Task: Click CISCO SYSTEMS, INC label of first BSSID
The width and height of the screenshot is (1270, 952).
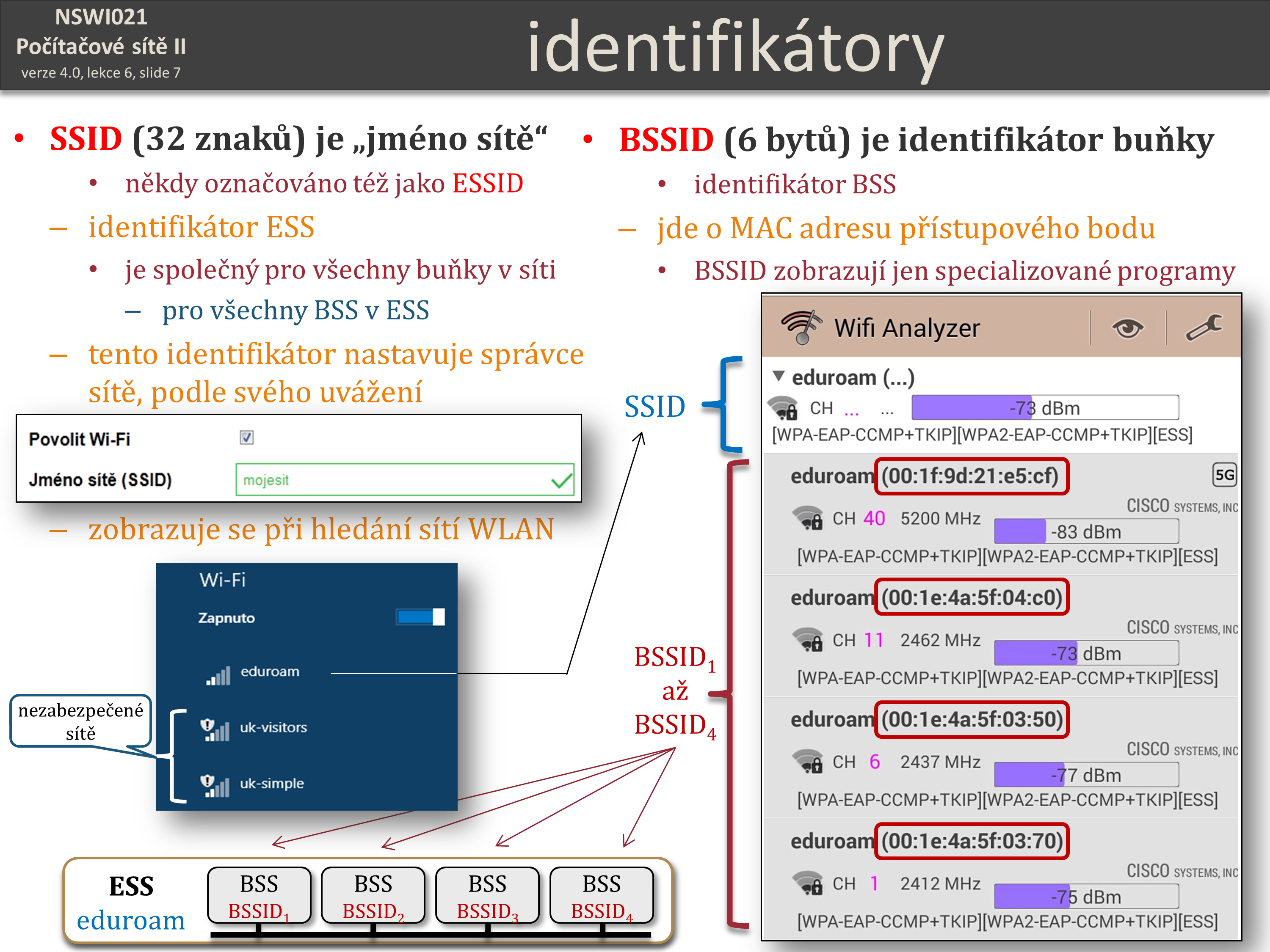Action: [x=1182, y=506]
